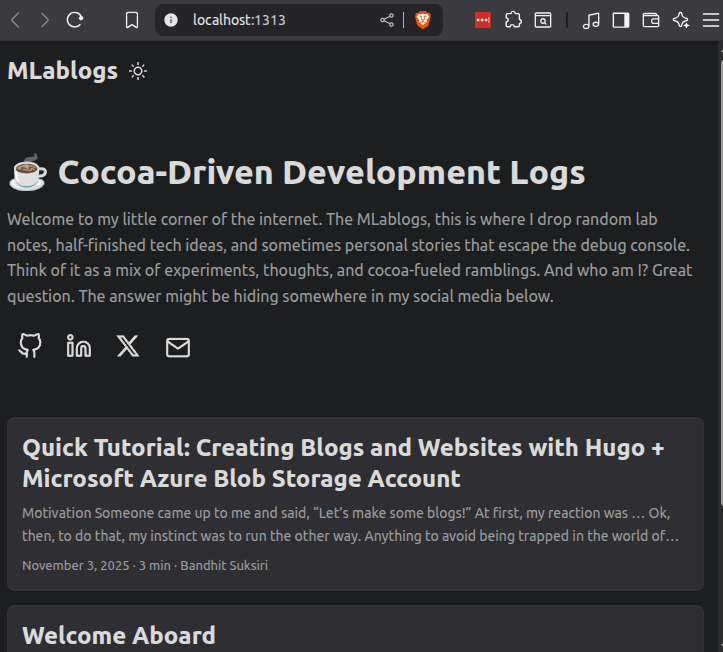Viewport: 723px width, 652px height.
Task: Toggle the light/dark theme sun icon
Action: tap(138, 71)
